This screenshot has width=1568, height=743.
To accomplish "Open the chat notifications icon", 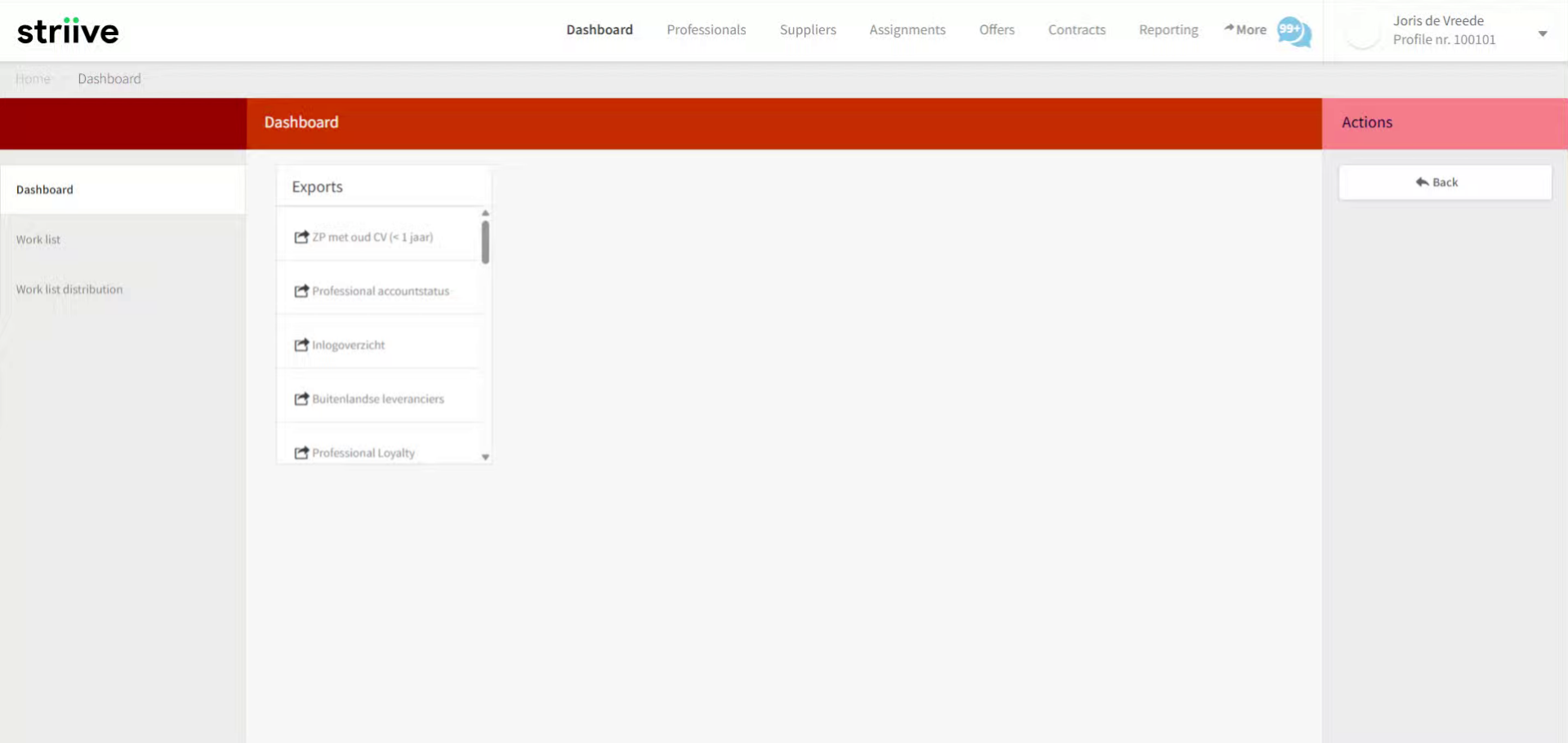I will [1294, 32].
